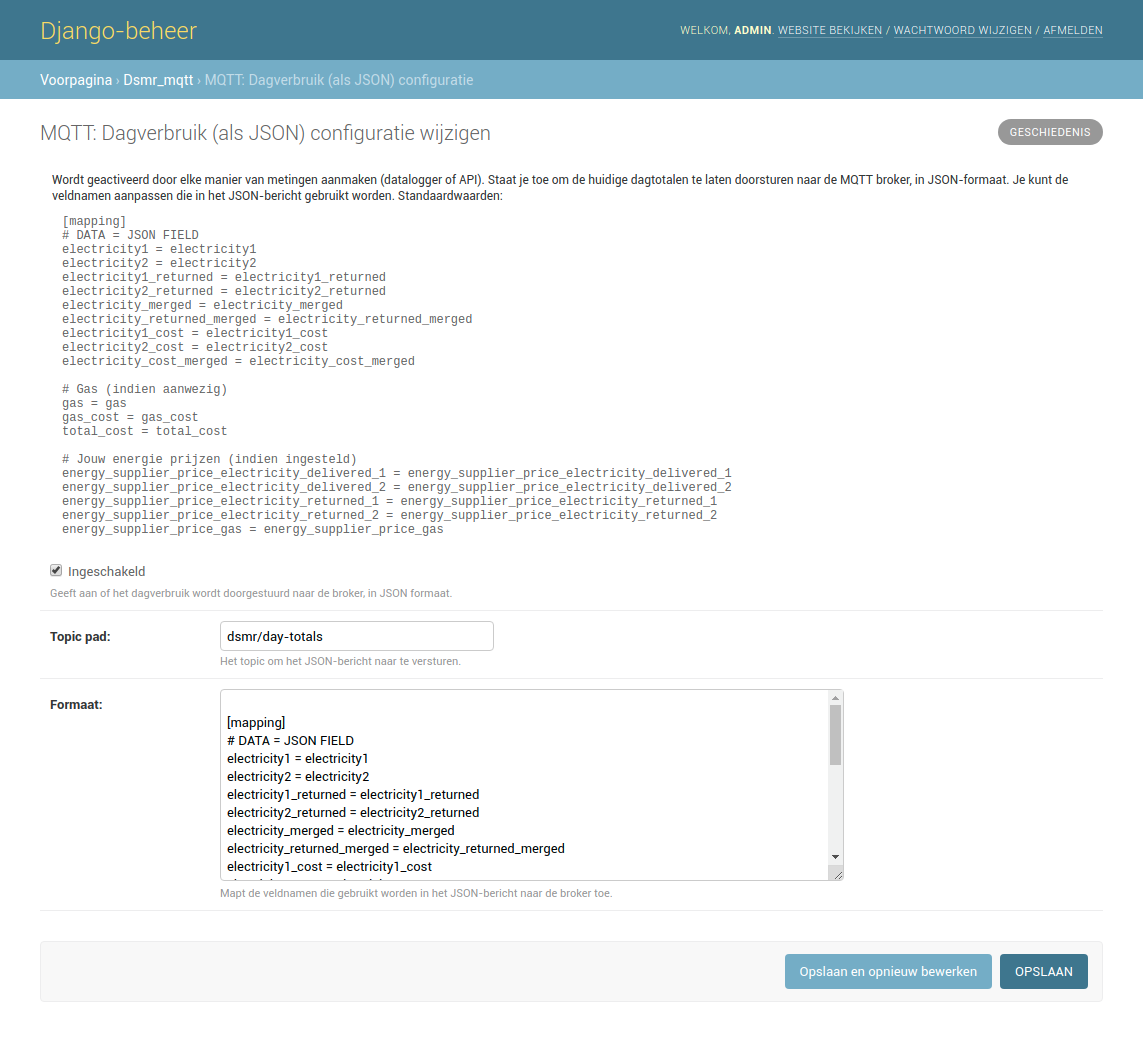Click breadcrumb text 'MQTT: Dagverbruik (als JSON) configuratie'
Image resolution: width=1143 pixels, height=1062 pixels.
pyautogui.click(x=339, y=80)
